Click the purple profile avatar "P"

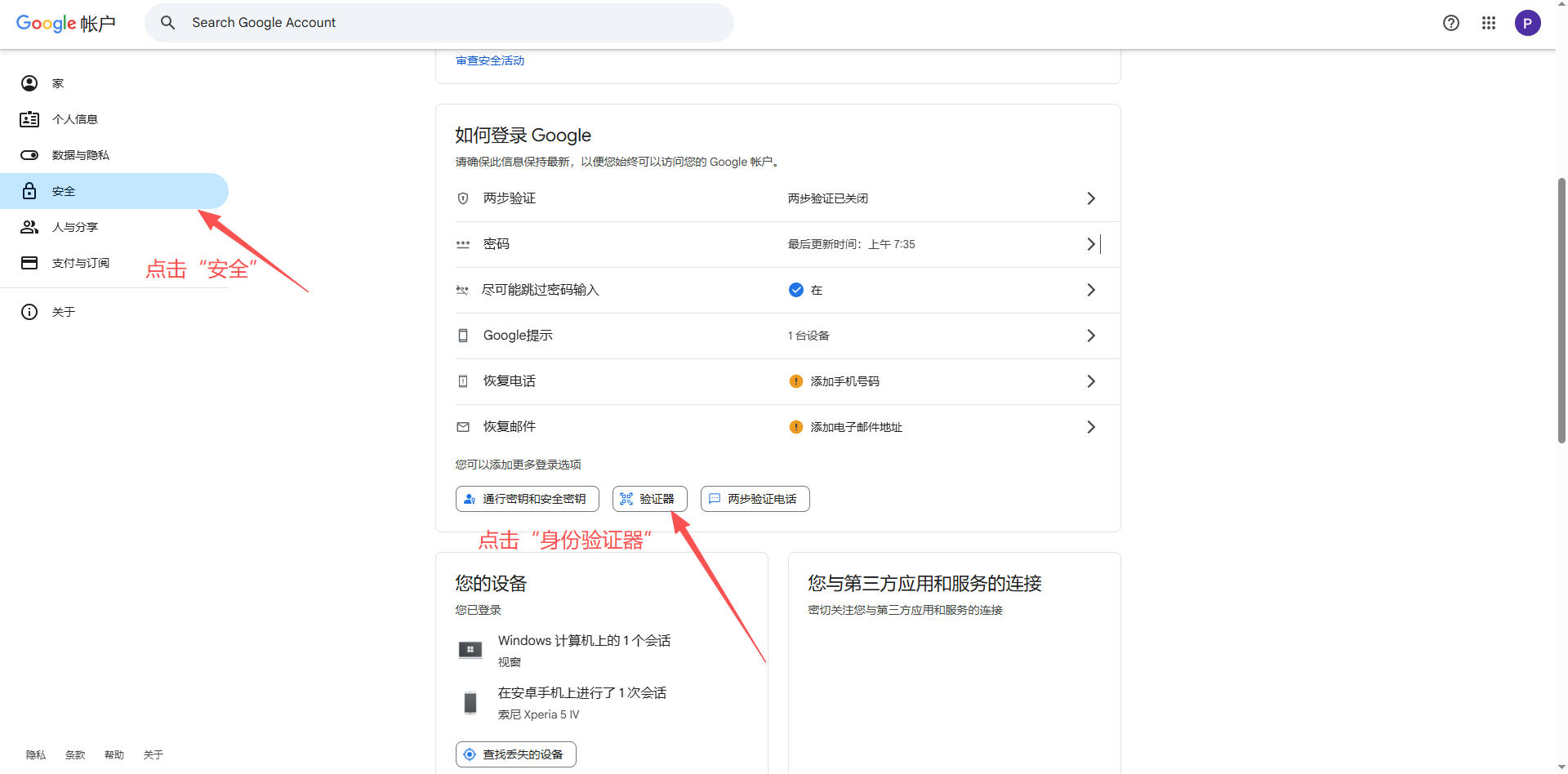coord(1528,23)
